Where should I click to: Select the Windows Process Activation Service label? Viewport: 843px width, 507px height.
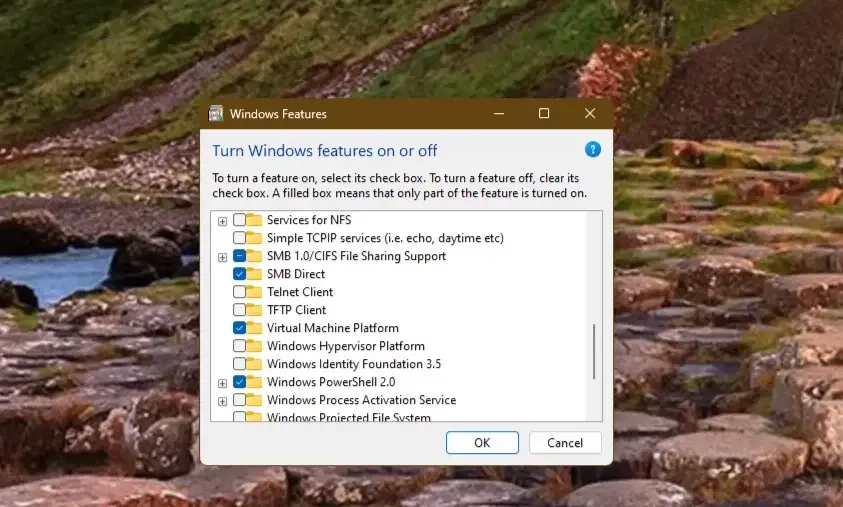tap(361, 400)
